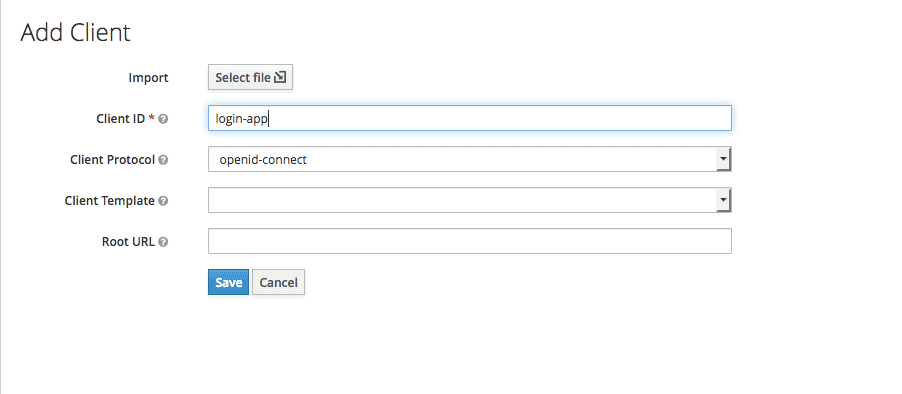Viewport: 902px width, 394px height.
Task: Click the Add Client page heading
Action: point(75,33)
